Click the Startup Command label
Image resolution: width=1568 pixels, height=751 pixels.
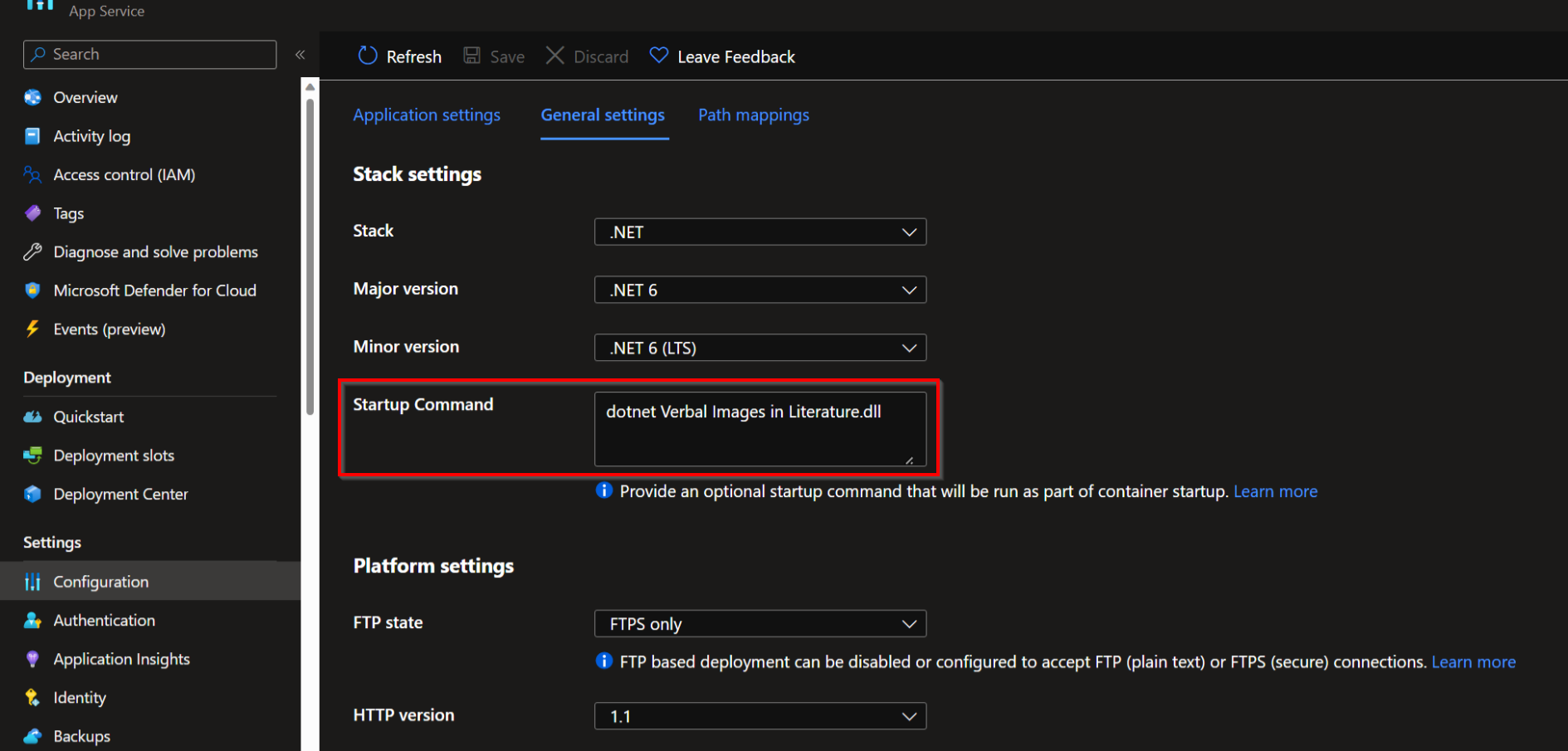[x=423, y=404]
